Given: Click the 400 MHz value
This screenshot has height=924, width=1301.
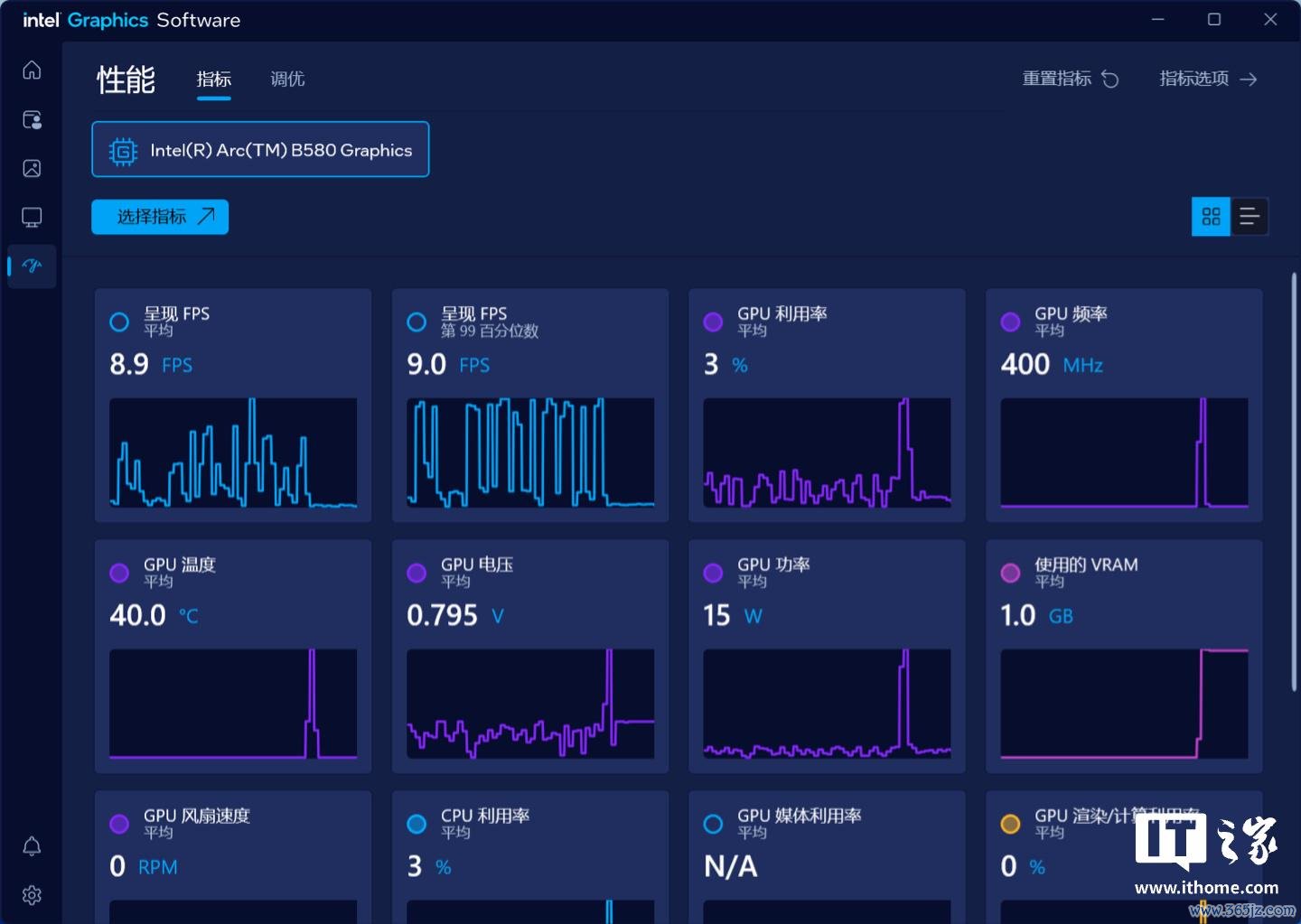Looking at the screenshot, I should pyautogui.click(x=1052, y=364).
